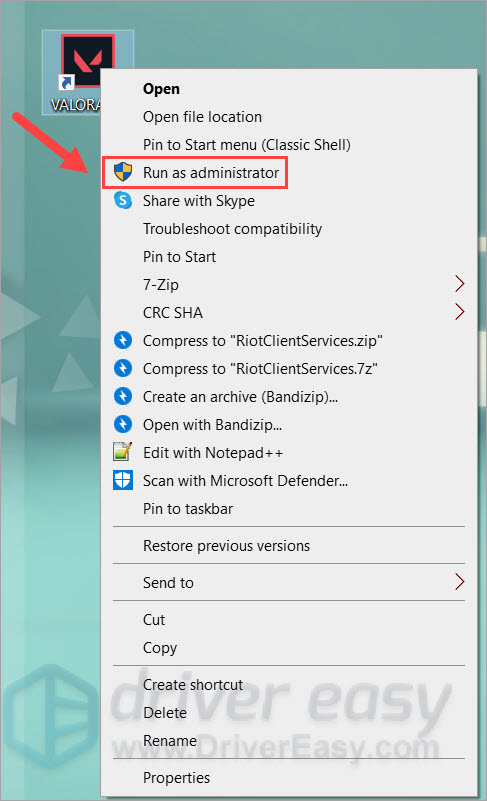Click the Skype icon in the menu
Viewport: 487px width, 801px height.
point(123,200)
